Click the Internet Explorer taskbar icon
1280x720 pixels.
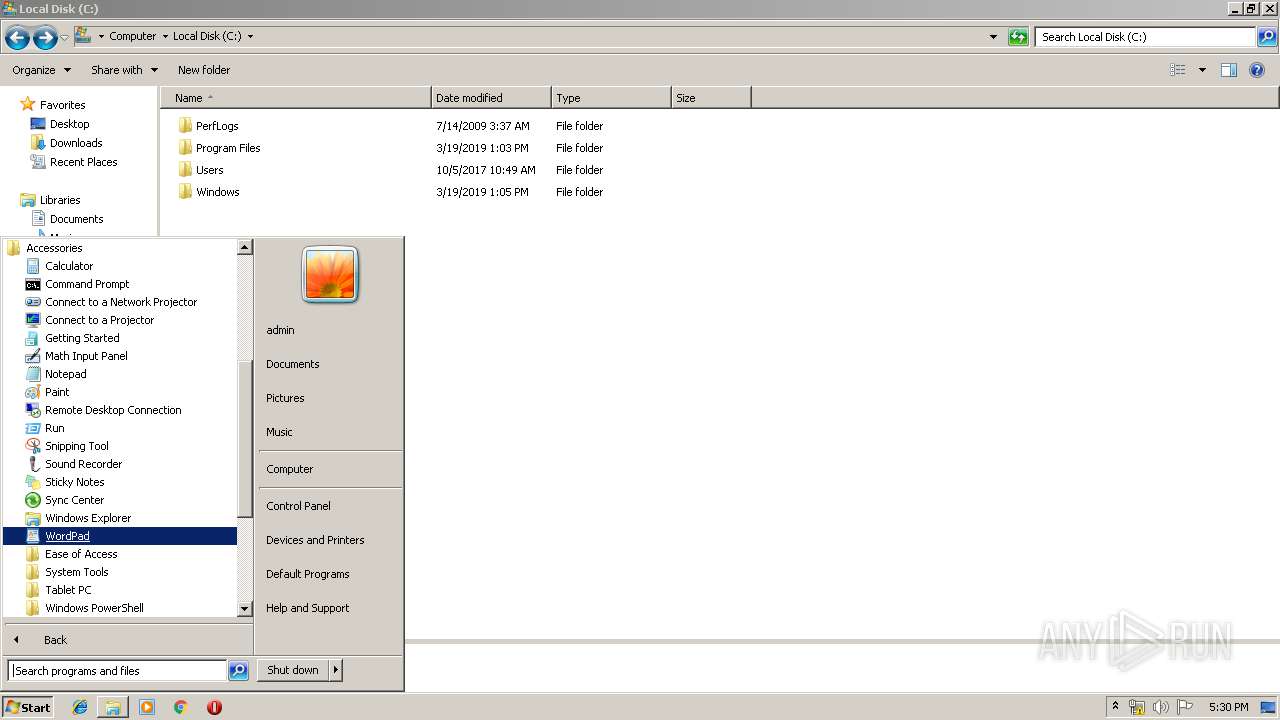pos(80,707)
